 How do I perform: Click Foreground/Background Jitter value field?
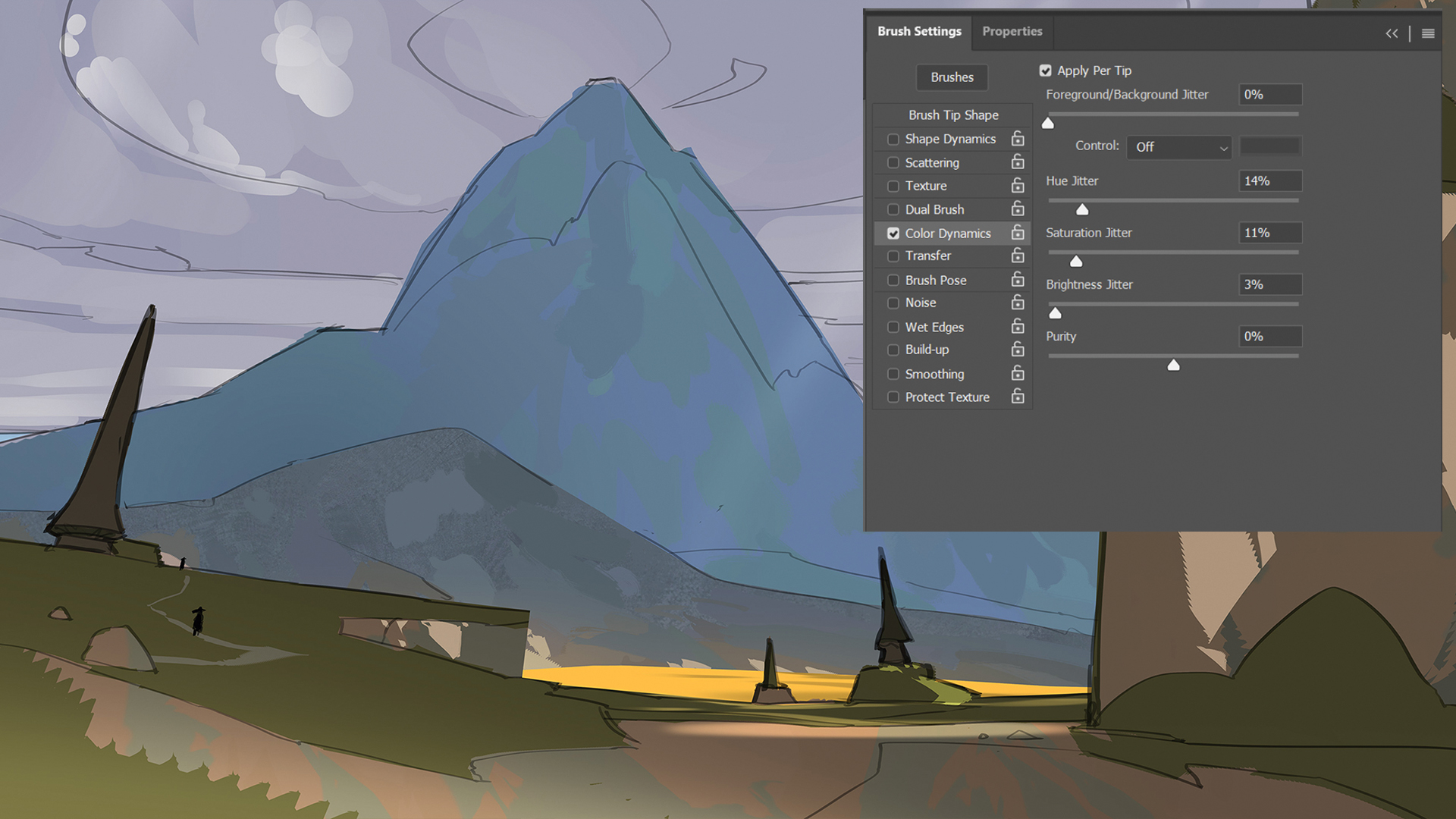tap(1270, 95)
